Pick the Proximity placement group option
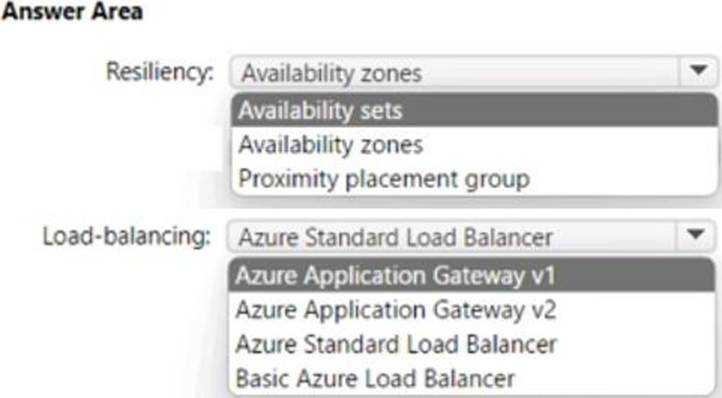 click(x=474, y=179)
